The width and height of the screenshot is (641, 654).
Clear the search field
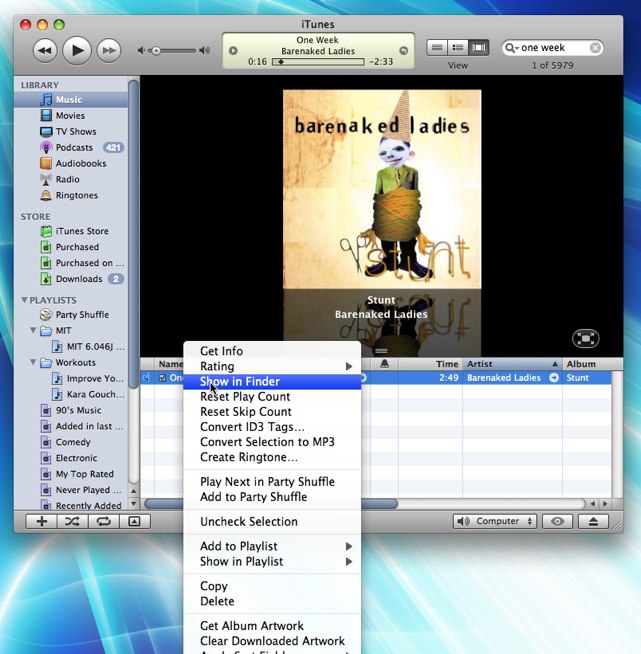coord(596,48)
